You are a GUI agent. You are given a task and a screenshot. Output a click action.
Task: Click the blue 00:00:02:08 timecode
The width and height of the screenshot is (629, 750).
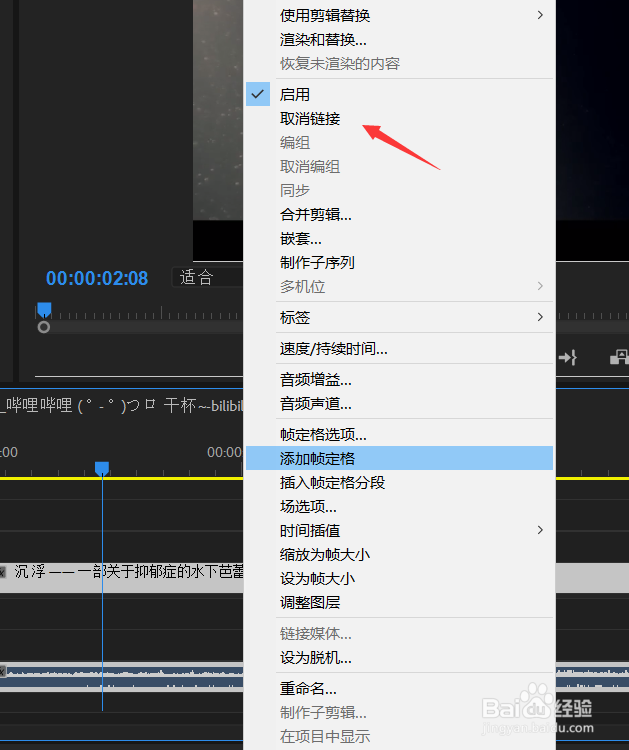tap(97, 278)
